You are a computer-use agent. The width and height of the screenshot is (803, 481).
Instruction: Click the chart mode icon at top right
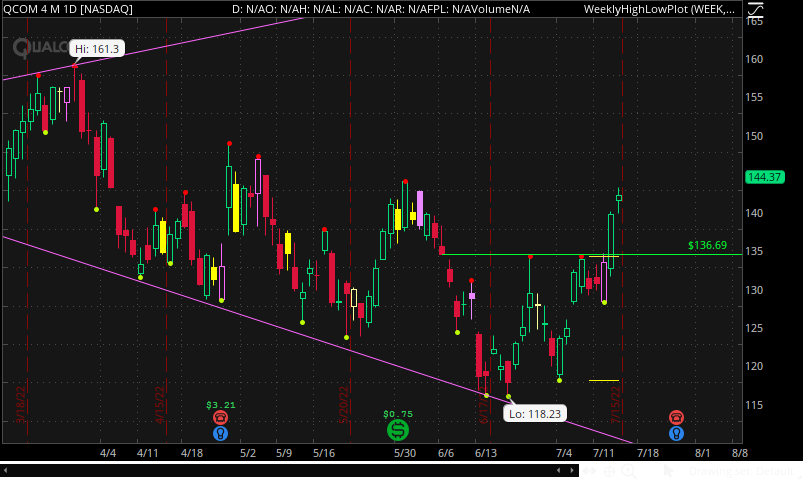point(755,9)
